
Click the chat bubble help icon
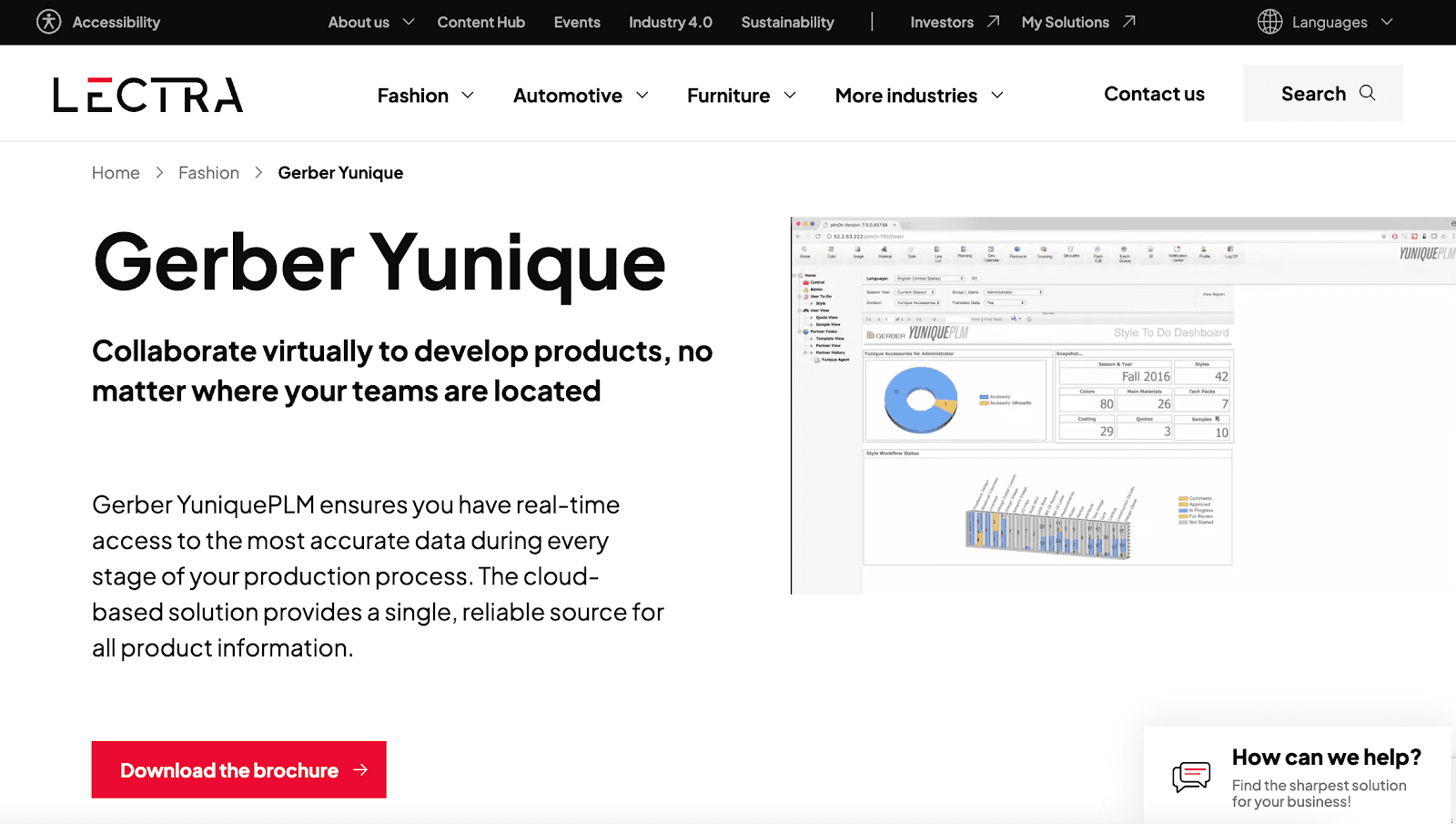point(1191,777)
